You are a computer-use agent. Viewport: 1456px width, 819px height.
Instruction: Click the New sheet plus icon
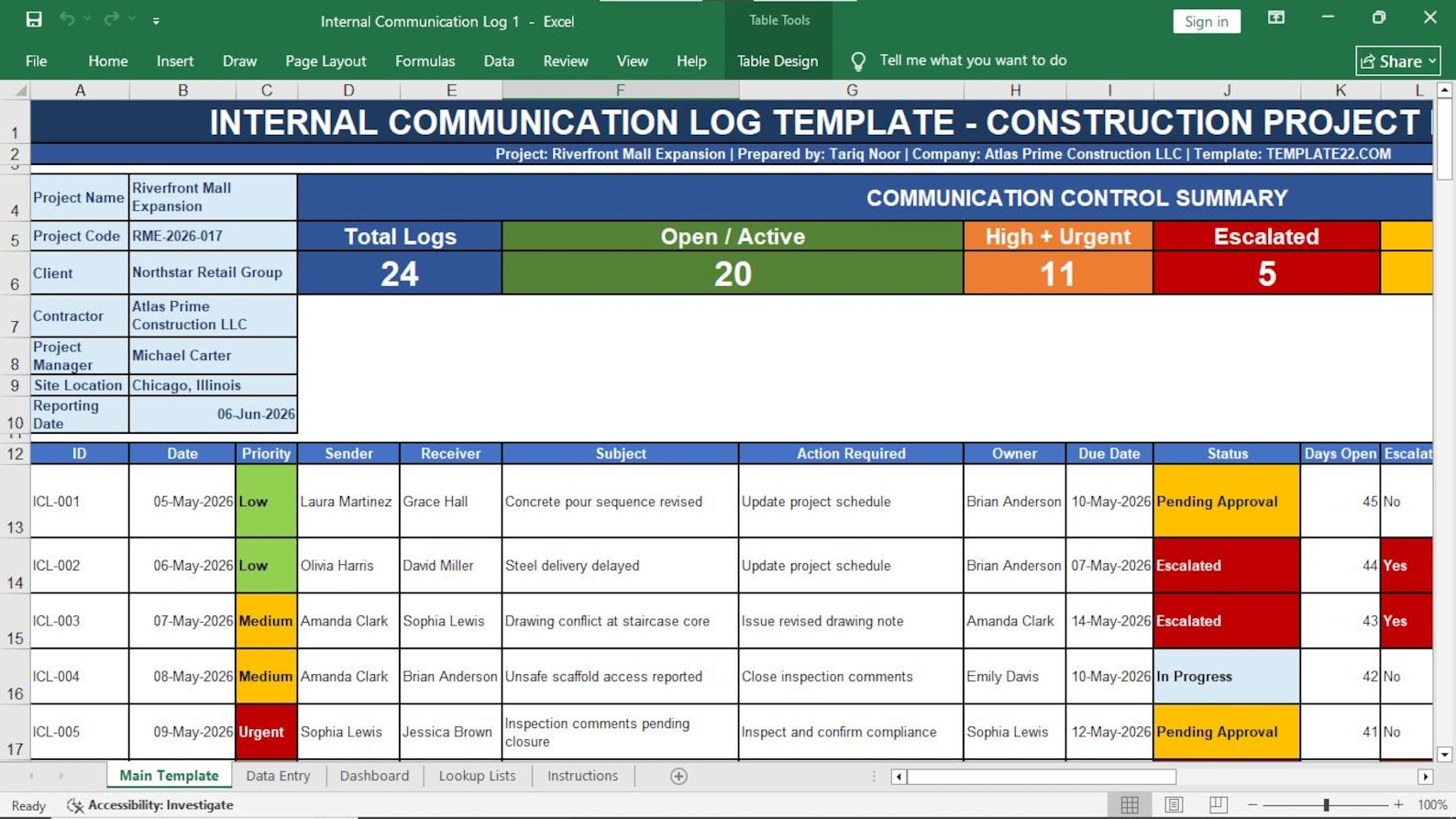pos(678,776)
